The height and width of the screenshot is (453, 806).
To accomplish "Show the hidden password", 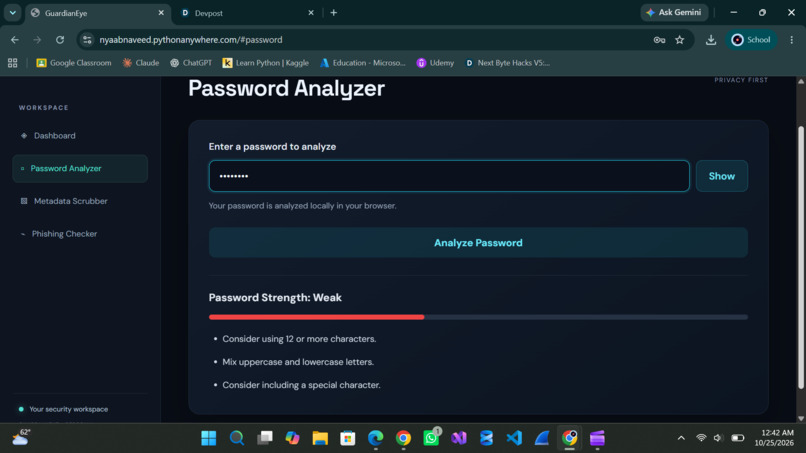I will click(722, 176).
